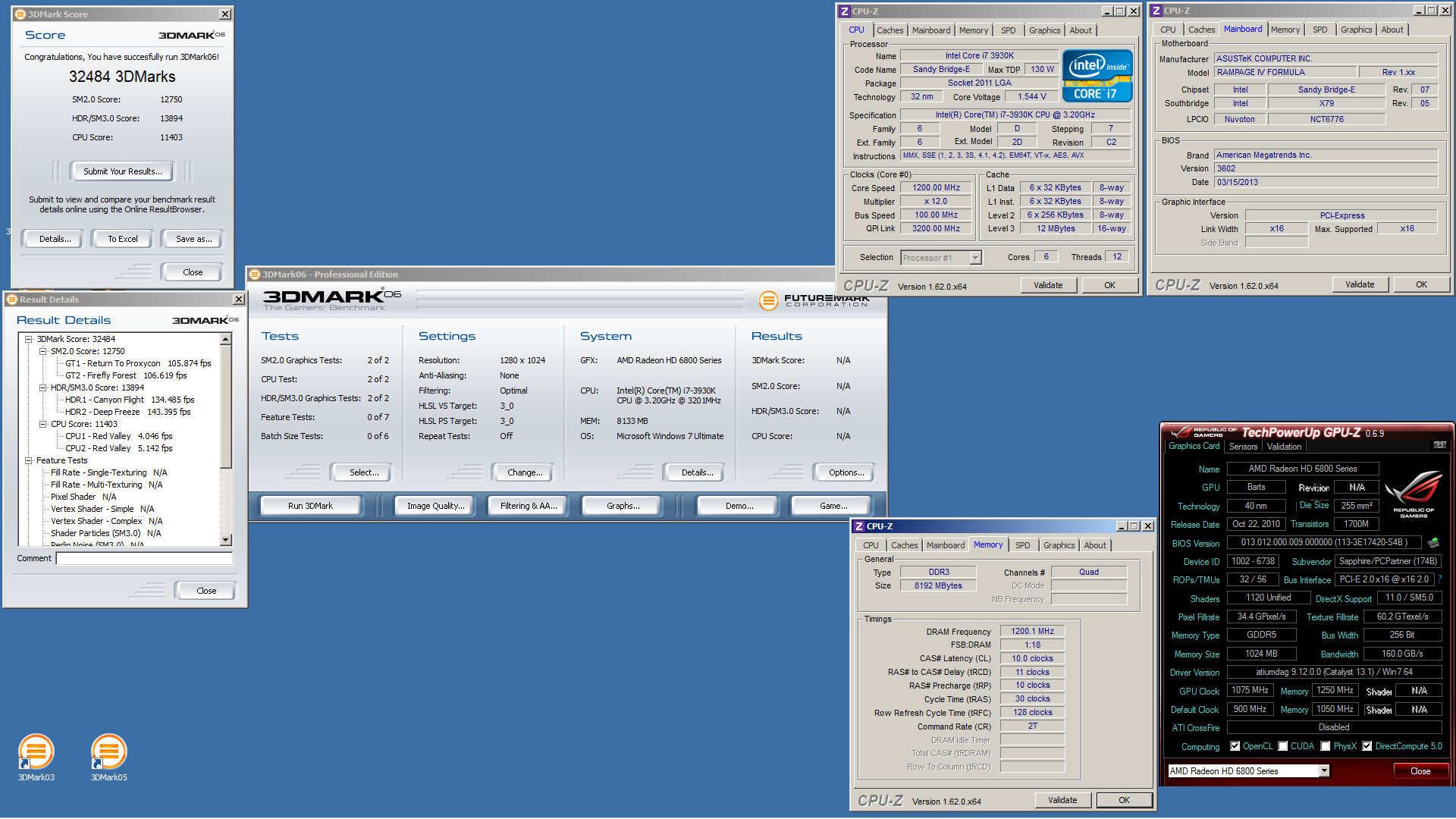Viewport: 1456px width, 819px height.
Task: Click the 3DMark Score window title icon
Action: (20, 14)
